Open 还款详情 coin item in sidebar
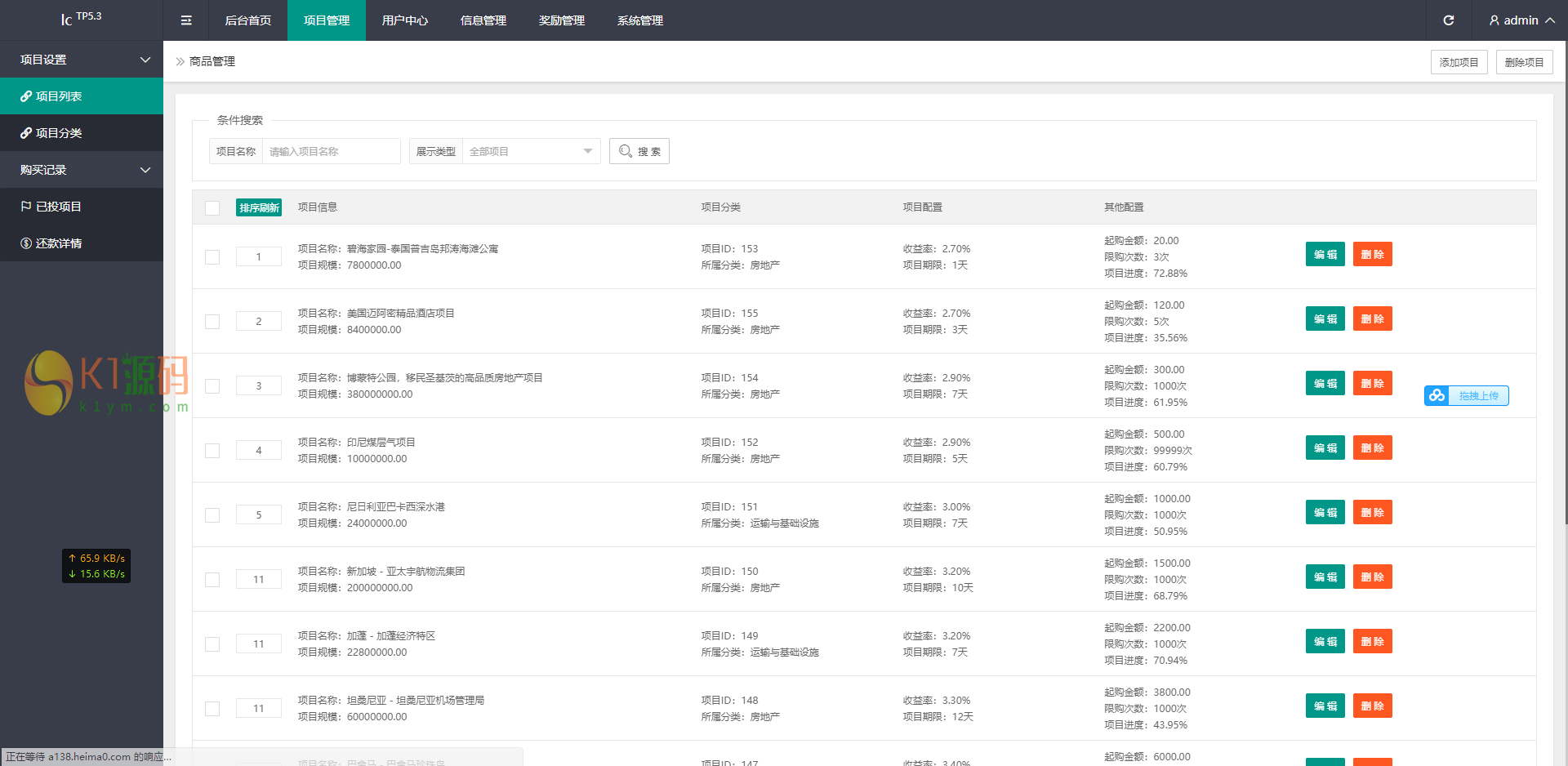The image size is (1568, 766). coord(27,243)
